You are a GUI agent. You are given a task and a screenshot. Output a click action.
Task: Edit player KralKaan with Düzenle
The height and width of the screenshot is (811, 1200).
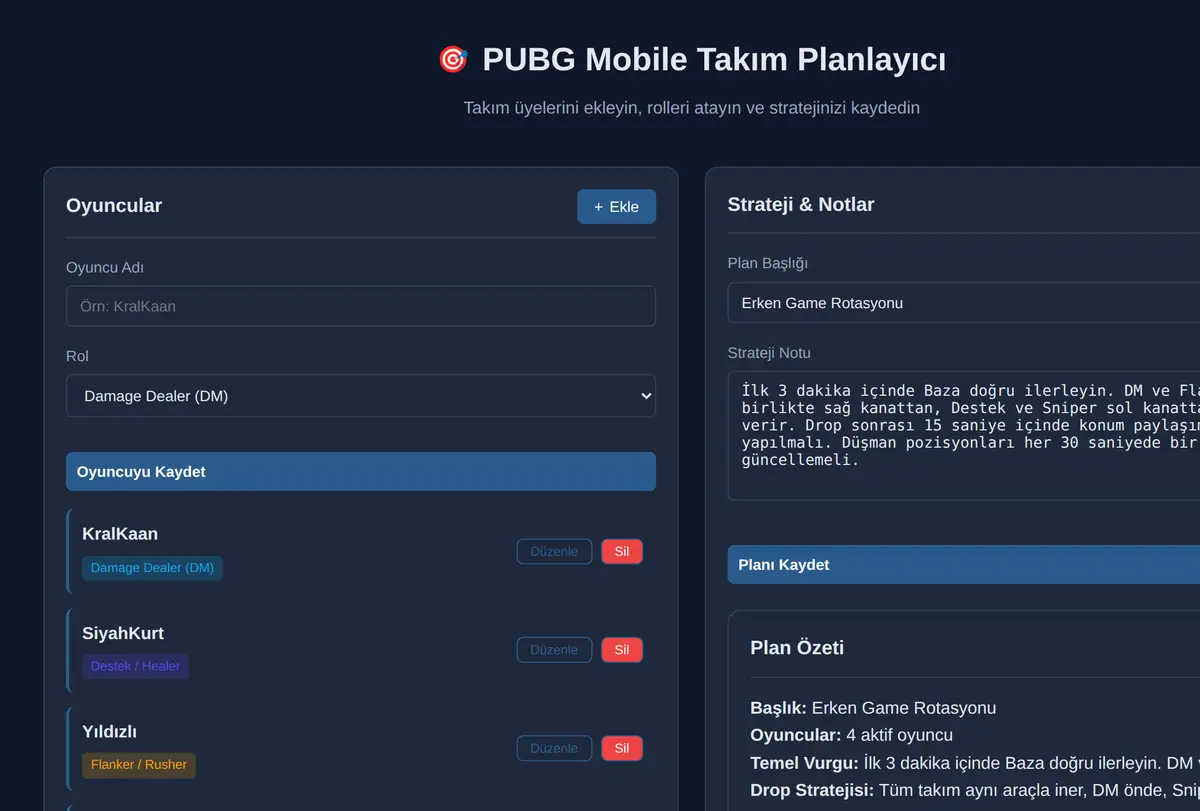pos(554,551)
